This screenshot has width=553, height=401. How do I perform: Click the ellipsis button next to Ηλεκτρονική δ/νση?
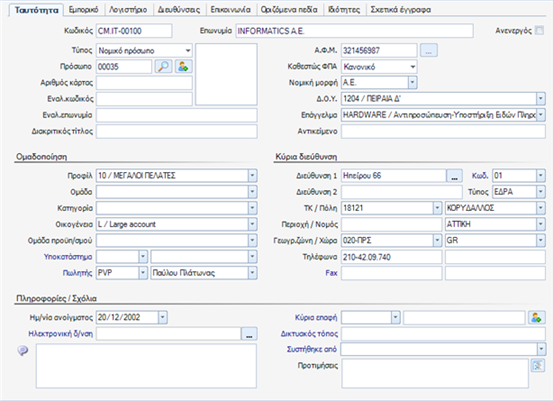pos(249,334)
